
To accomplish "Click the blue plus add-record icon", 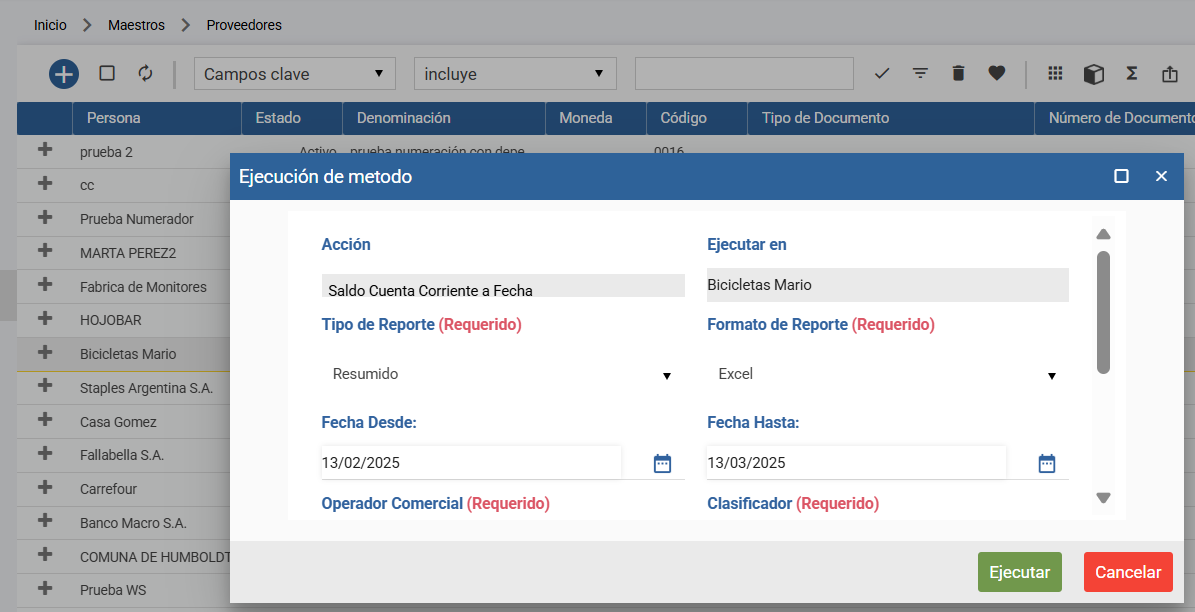I will pyautogui.click(x=64, y=74).
